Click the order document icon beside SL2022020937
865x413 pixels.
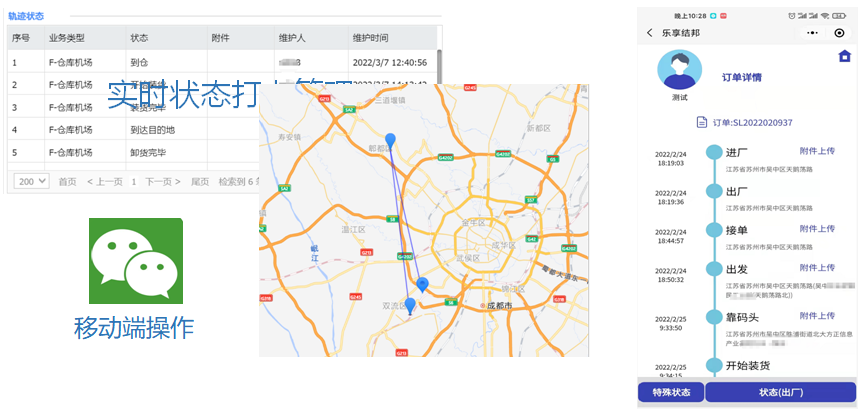click(701, 123)
